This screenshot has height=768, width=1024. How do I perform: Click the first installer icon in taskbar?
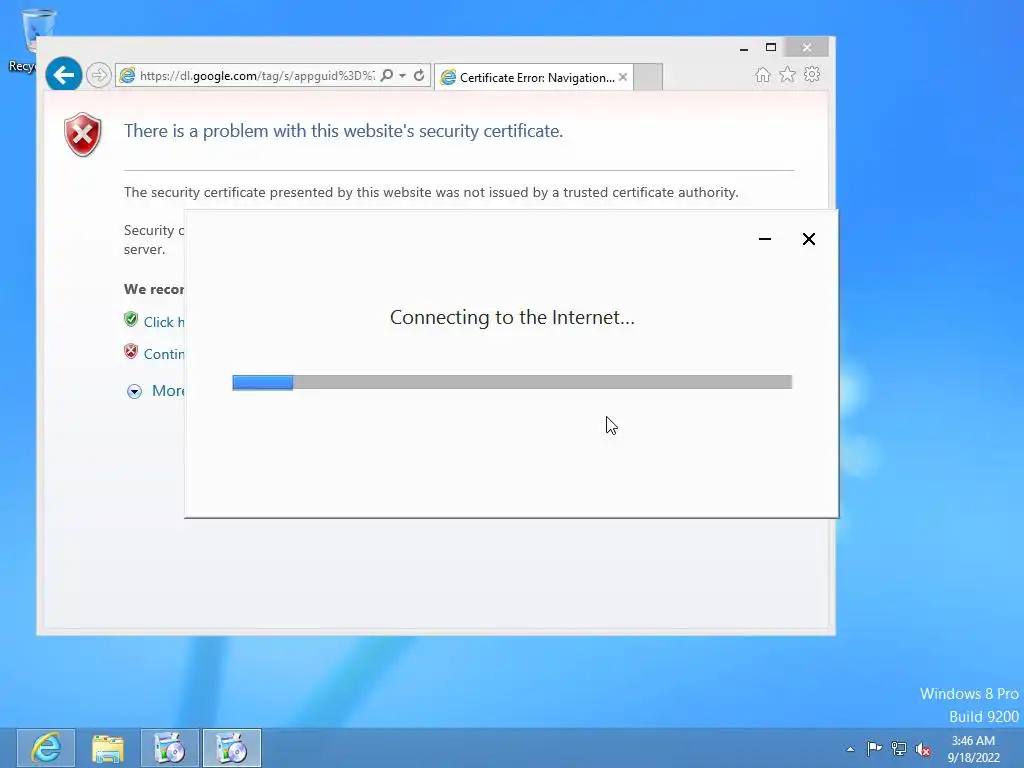[170, 748]
